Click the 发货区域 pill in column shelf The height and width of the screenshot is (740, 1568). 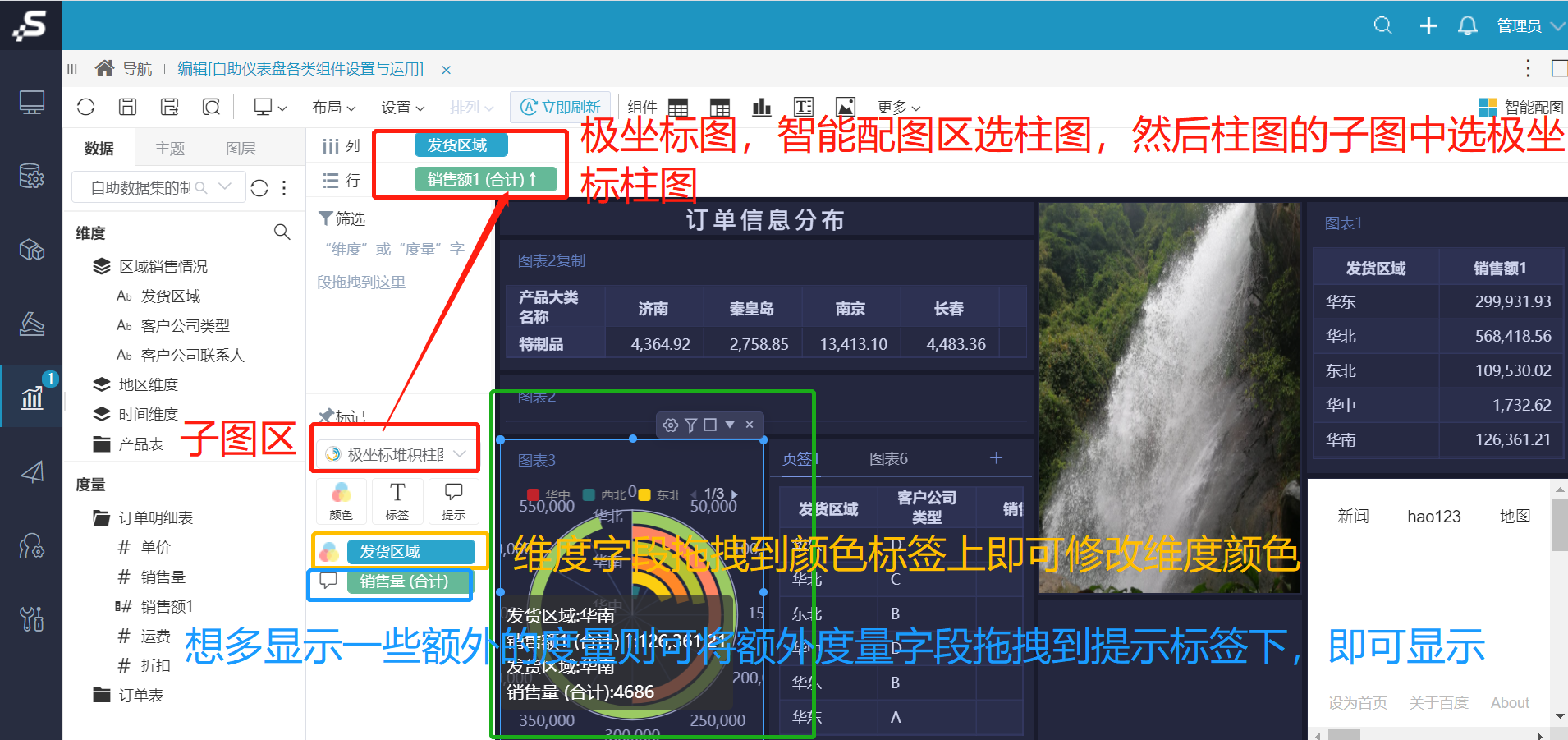[461, 145]
